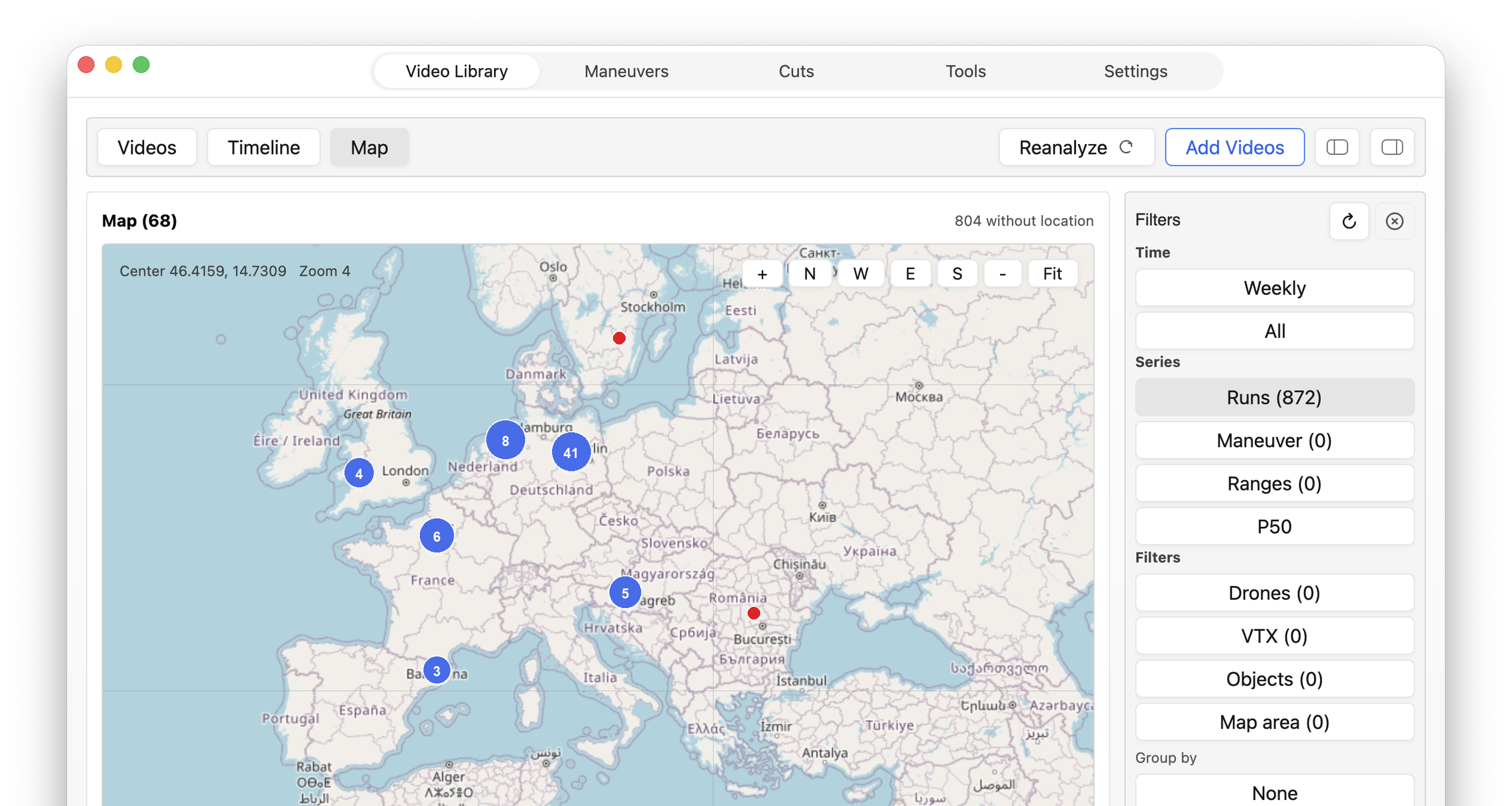1512x806 pixels.
Task: Zoom in the map with plus button
Action: tap(762, 274)
